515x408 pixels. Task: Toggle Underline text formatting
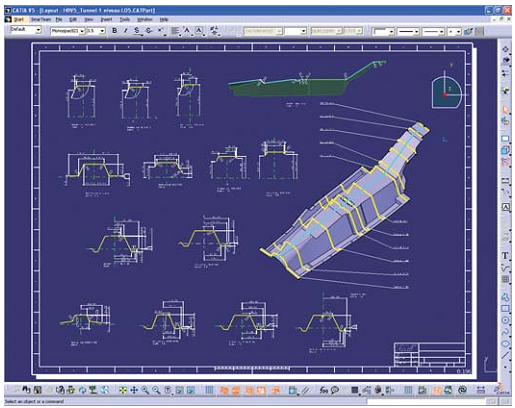[137, 31]
